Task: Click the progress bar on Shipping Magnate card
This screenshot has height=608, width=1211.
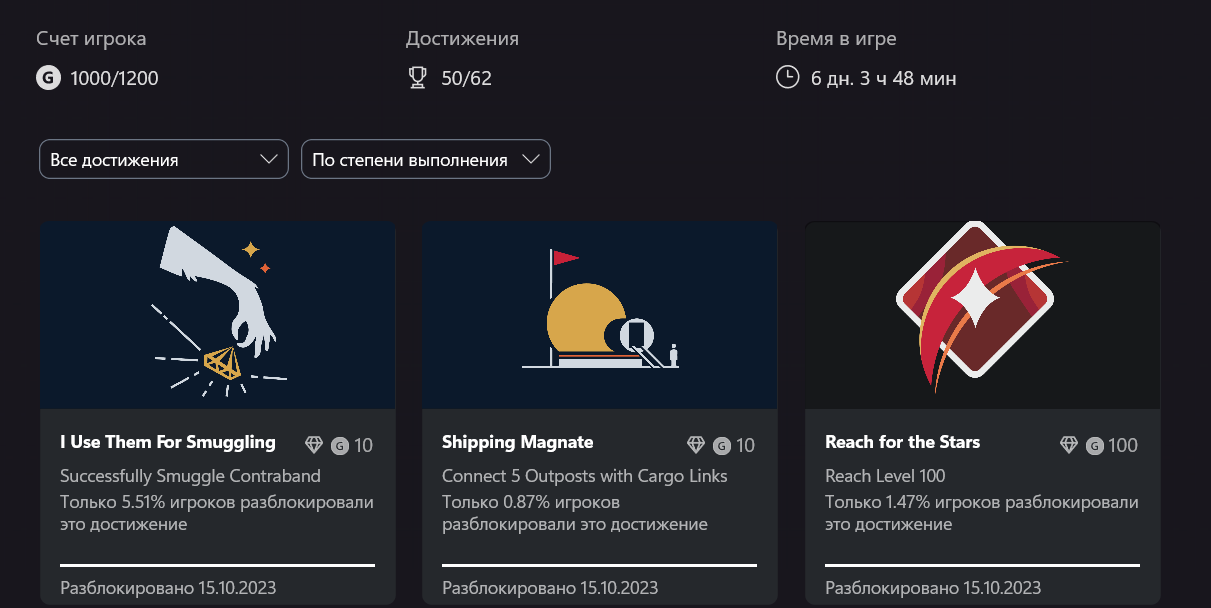Action: click(x=599, y=565)
